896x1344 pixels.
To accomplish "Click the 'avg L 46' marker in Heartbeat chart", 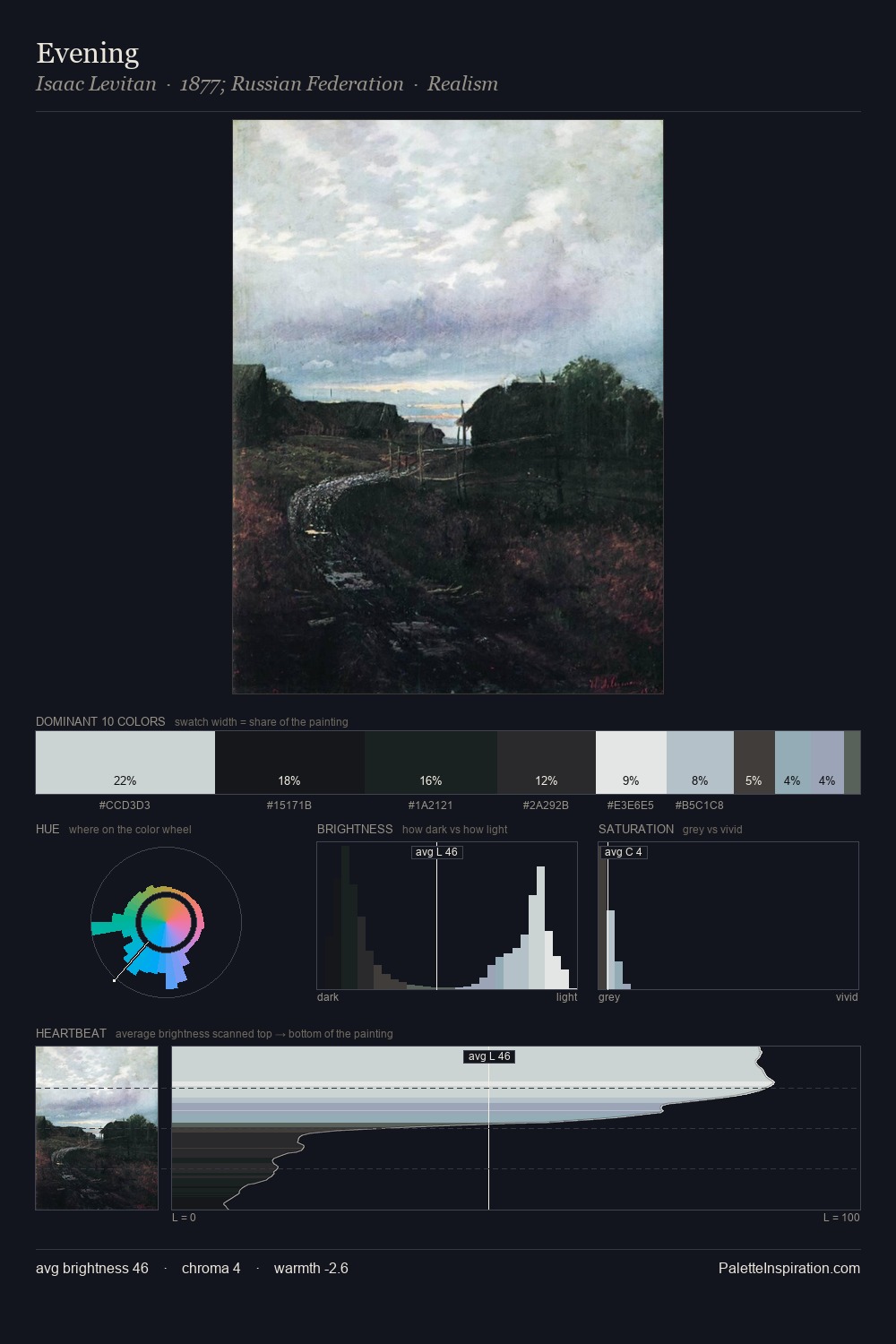I will tap(489, 1056).
